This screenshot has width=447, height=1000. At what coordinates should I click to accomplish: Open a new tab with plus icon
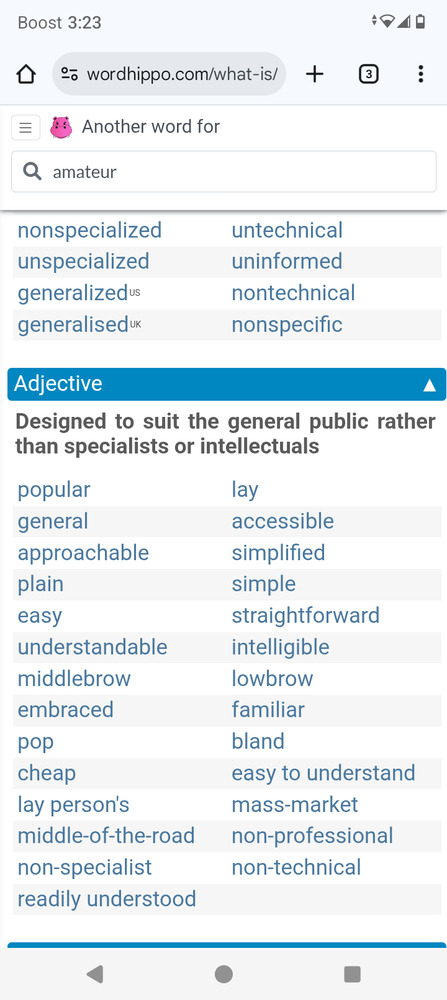[314, 75]
